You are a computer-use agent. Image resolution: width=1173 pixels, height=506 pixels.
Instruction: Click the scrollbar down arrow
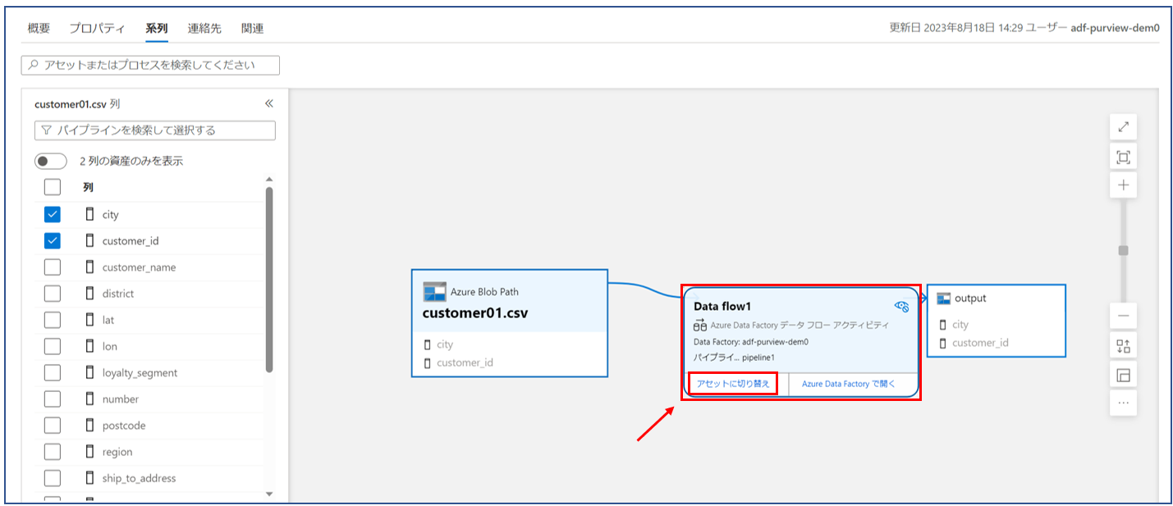[x=269, y=493]
